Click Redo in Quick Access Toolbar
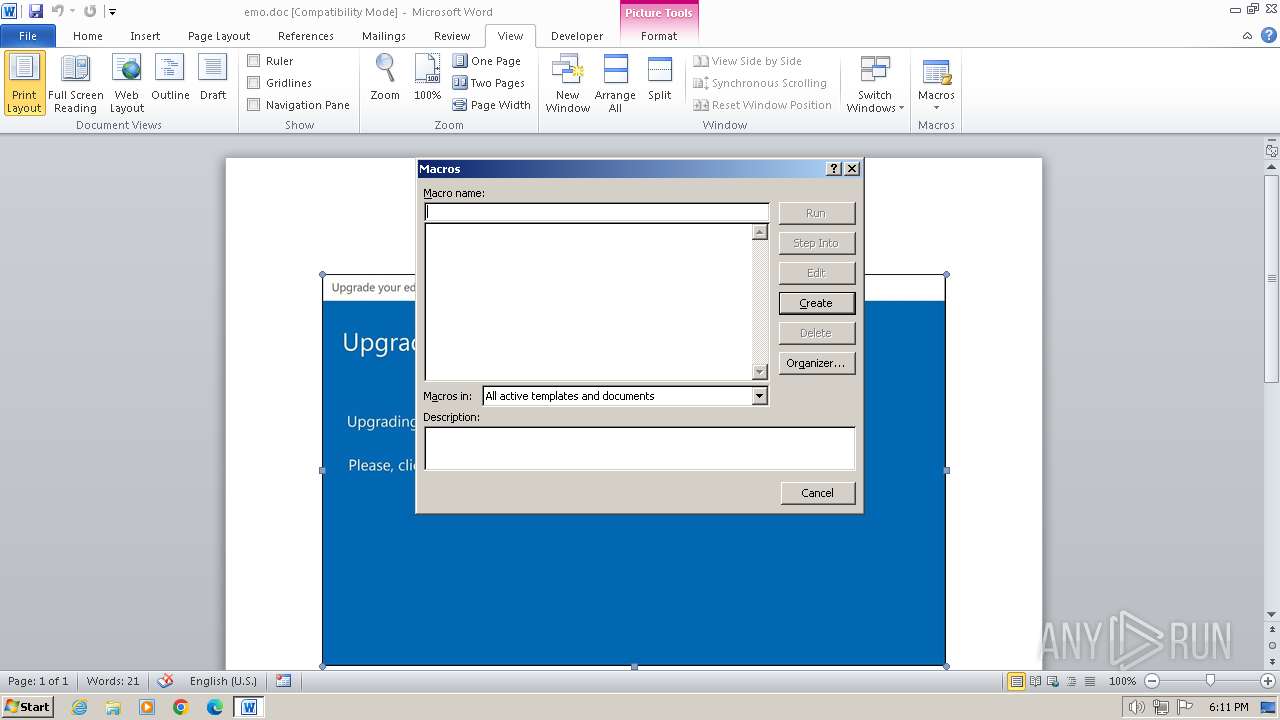 pos(90,11)
